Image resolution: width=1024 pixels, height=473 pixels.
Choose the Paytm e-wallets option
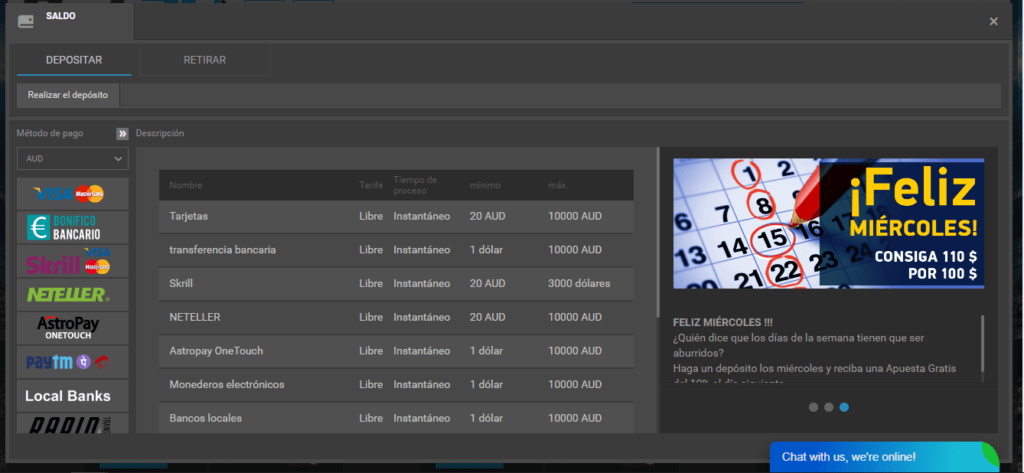72,361
